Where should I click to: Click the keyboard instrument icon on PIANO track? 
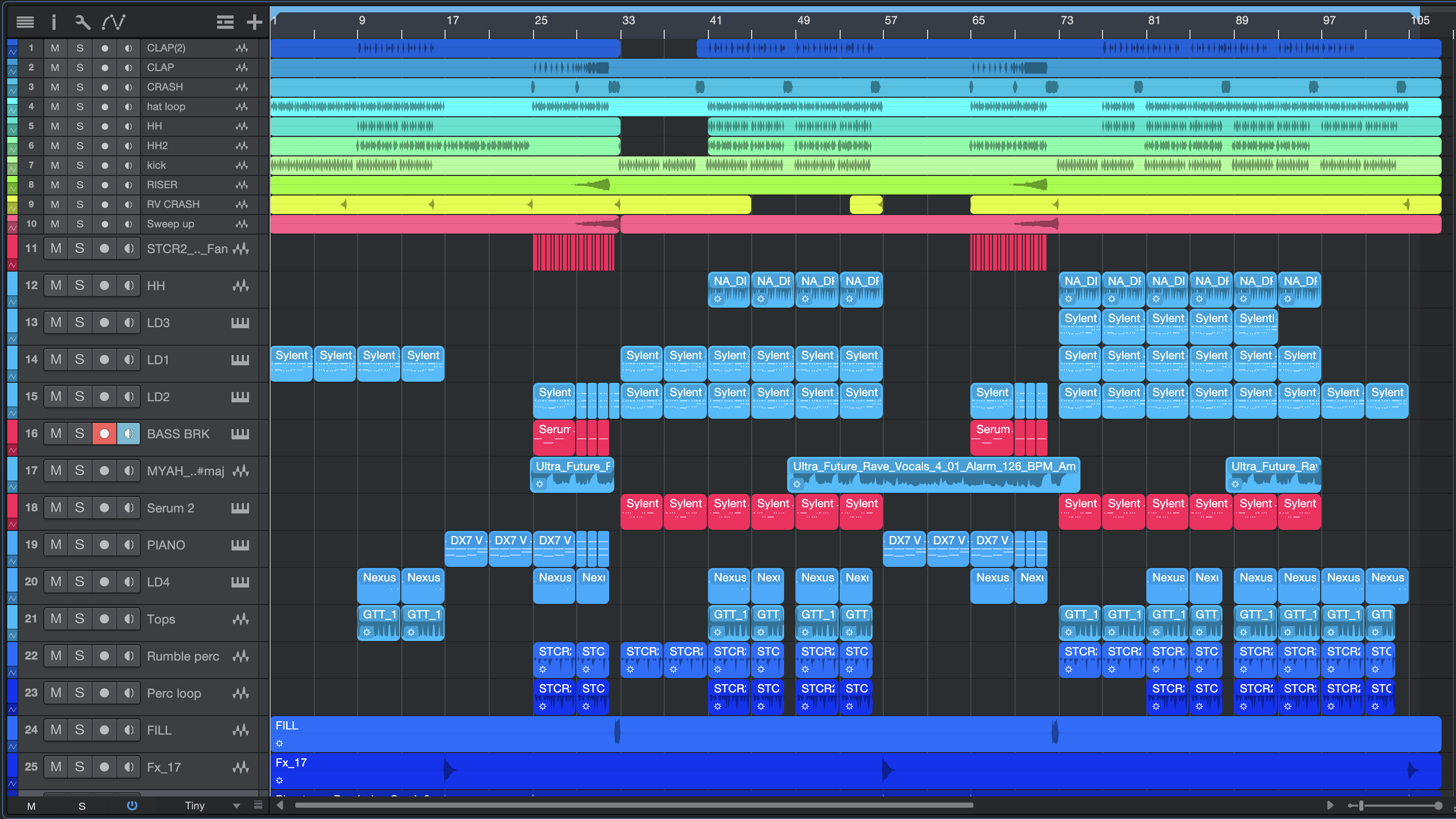pyautogui.click(x=240, y=545)
